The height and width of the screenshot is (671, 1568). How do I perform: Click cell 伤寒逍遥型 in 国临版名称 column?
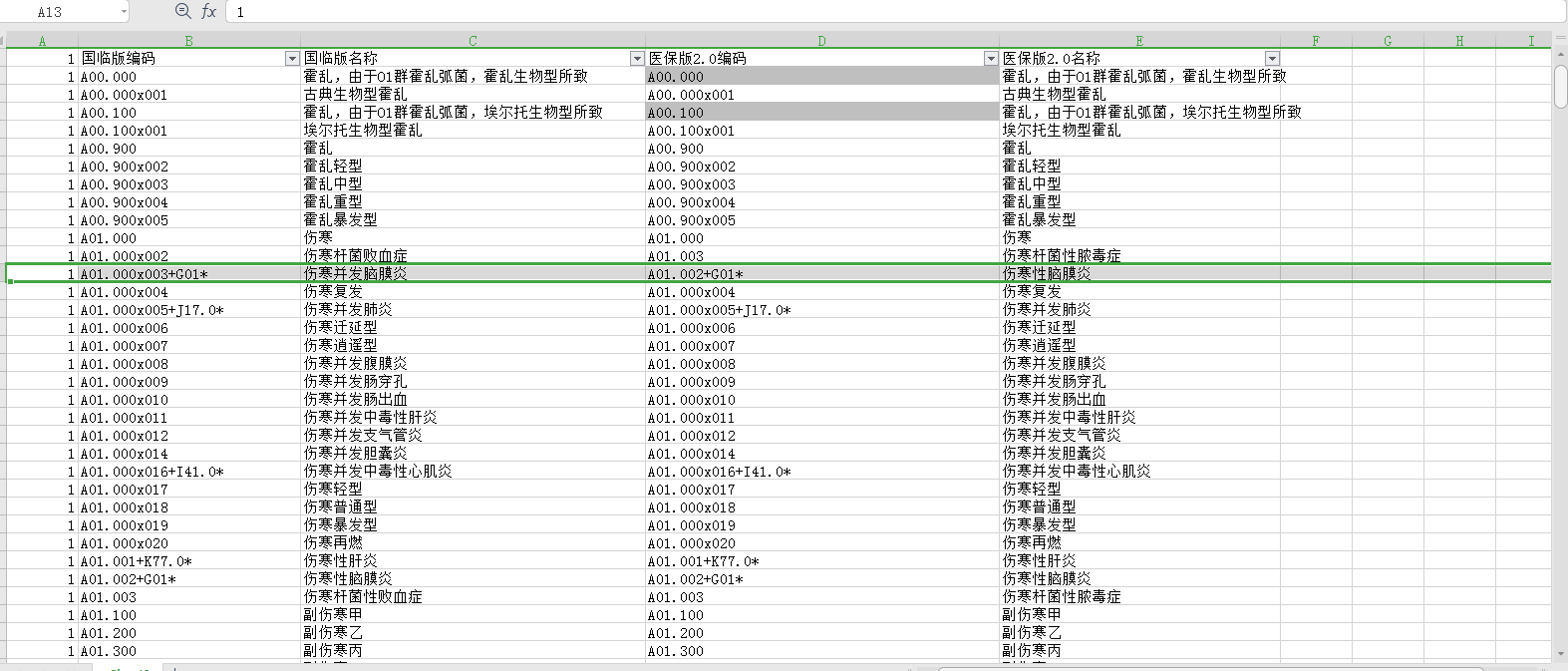[x=473, y=346]
